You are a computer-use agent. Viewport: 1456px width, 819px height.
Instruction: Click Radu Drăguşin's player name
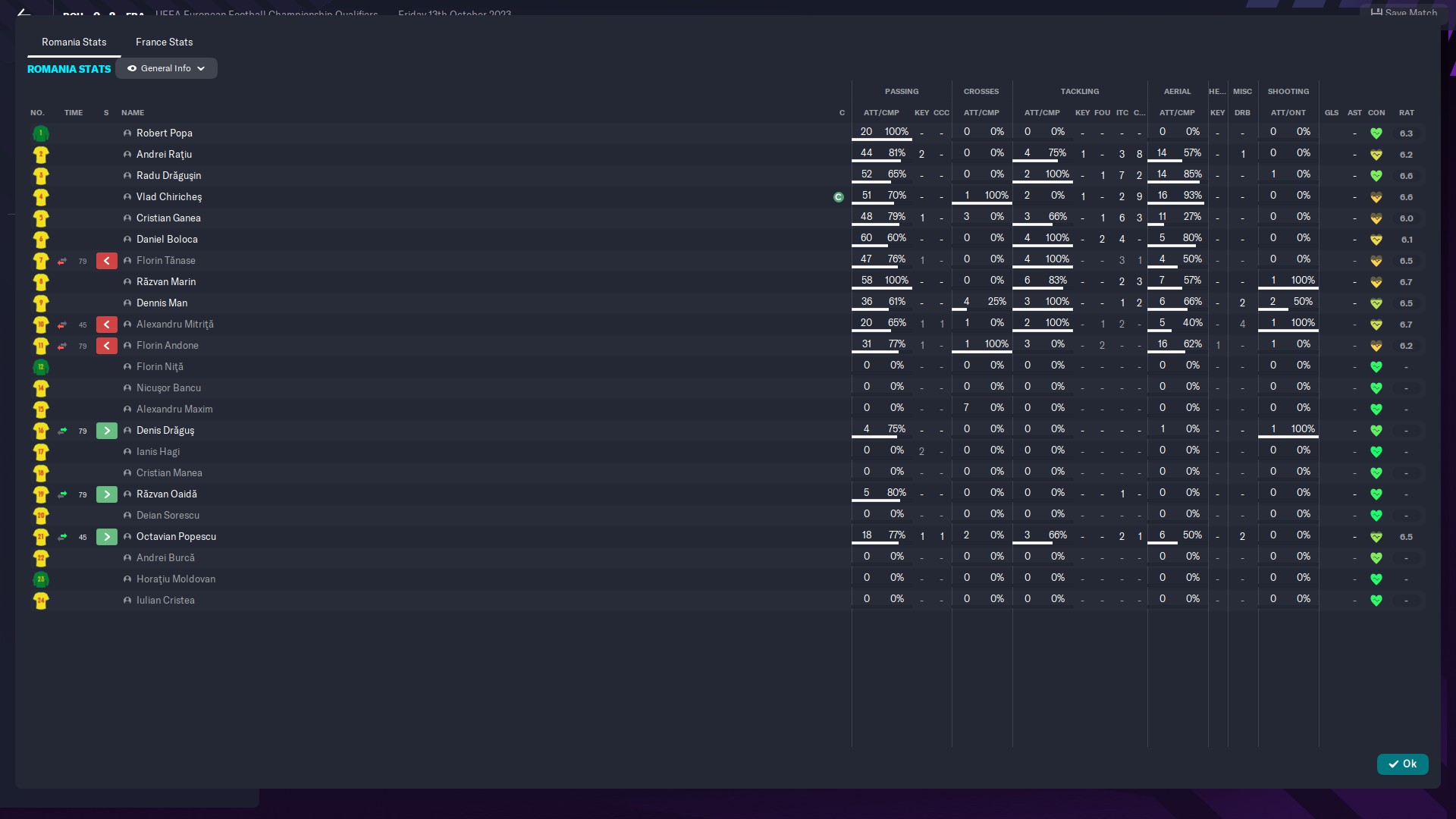click(168, 175)
